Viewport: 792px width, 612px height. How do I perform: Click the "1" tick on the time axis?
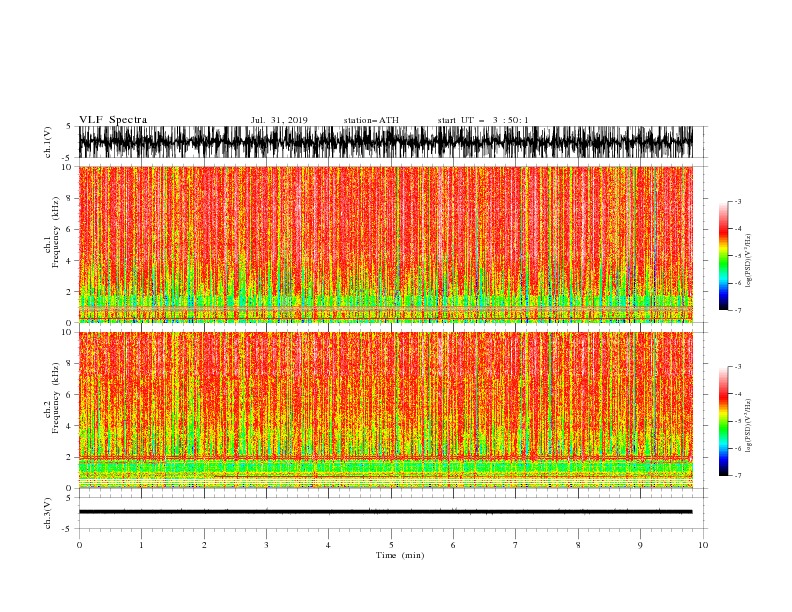[x=141, y=545]
